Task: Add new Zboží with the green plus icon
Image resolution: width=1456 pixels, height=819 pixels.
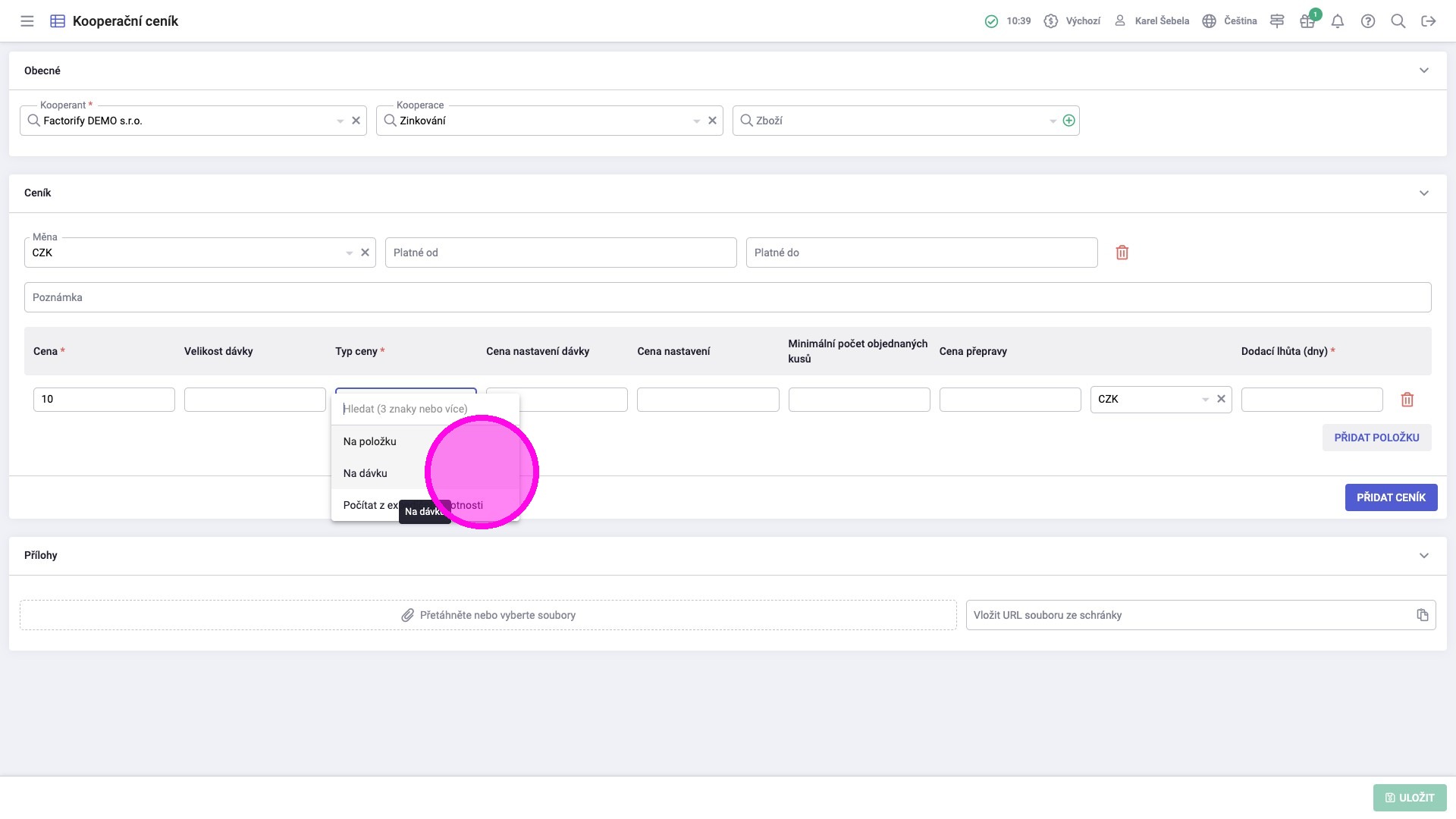Action: pyautogui.click(x=1069, y=121)
